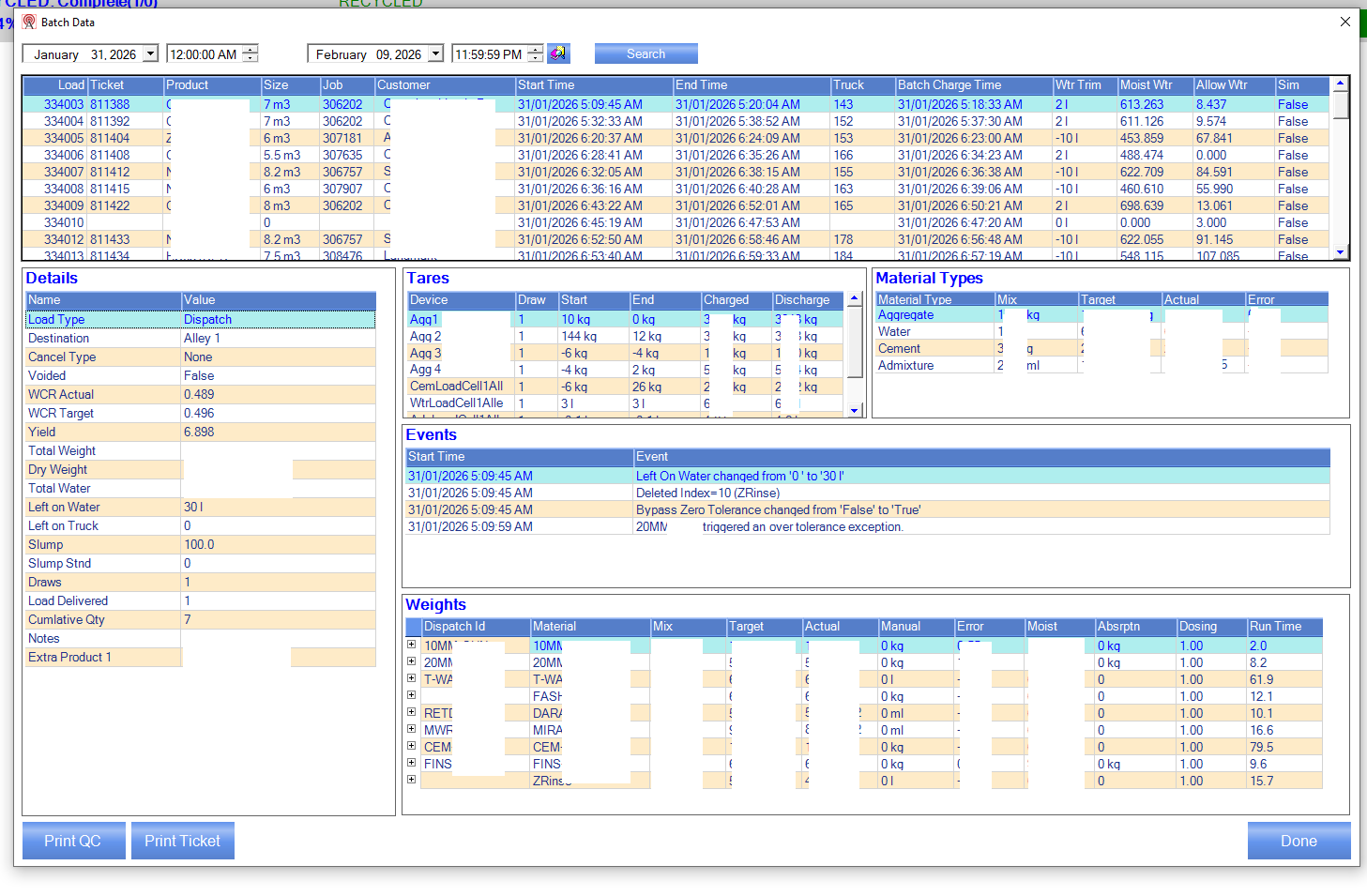The height and width of the screenshot is (896, 1367).
Task: Click the Load Type detail row
Action: pos(201,319)
